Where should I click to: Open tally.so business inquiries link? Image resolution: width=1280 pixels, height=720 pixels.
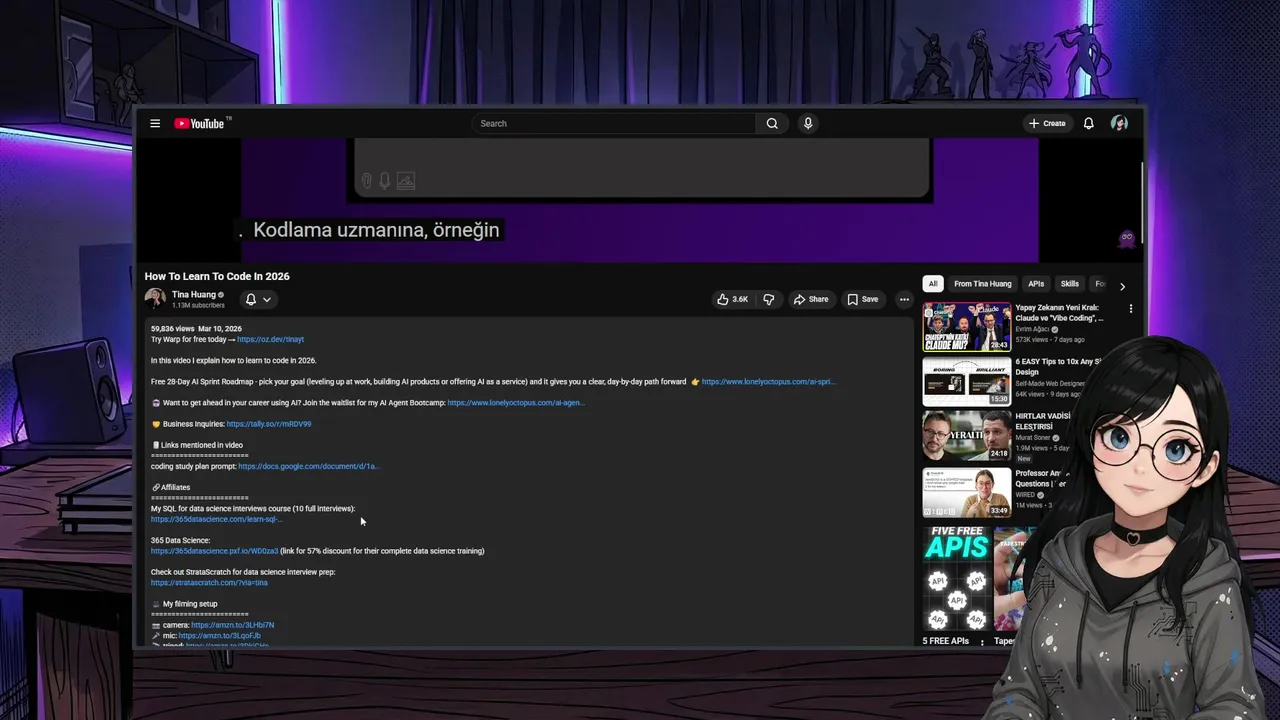[269, 424]
